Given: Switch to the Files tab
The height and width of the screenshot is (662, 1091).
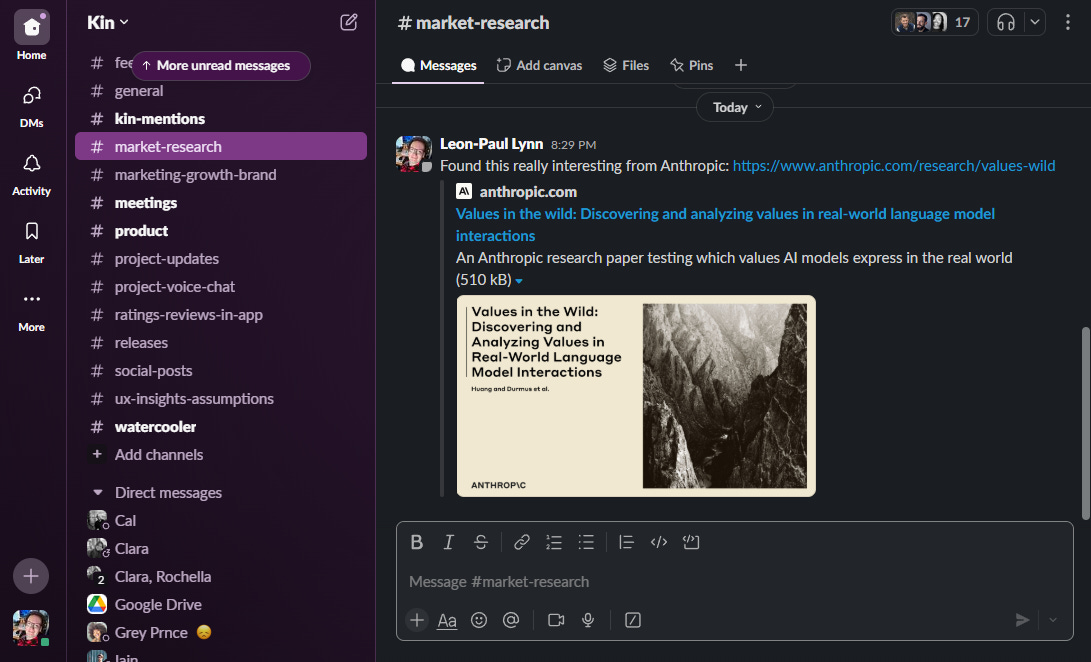Looking at the screenshot, I should (x=626, y=65).
